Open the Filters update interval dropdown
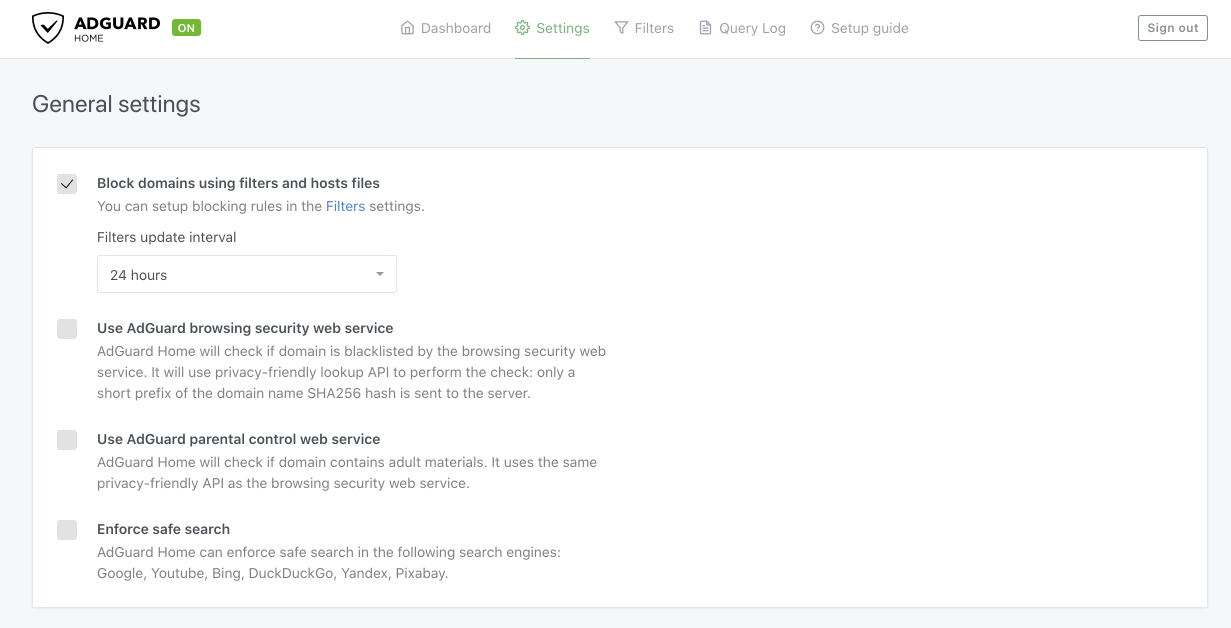 246,275
